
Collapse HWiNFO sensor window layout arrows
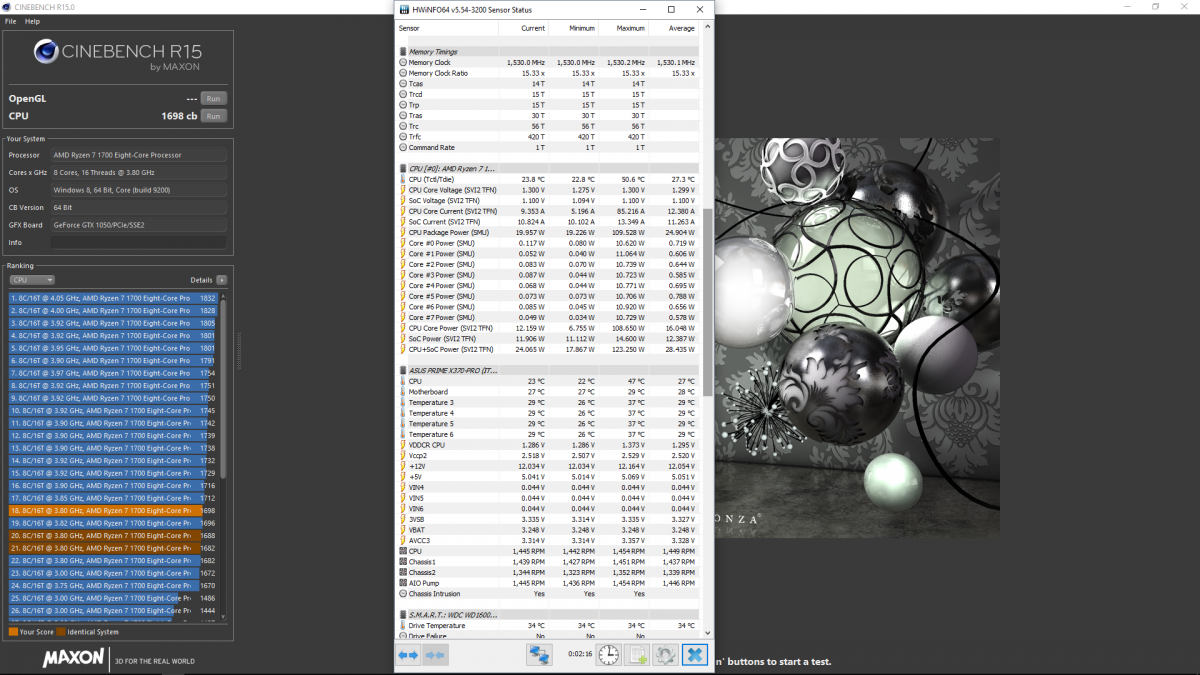point(435,655)
